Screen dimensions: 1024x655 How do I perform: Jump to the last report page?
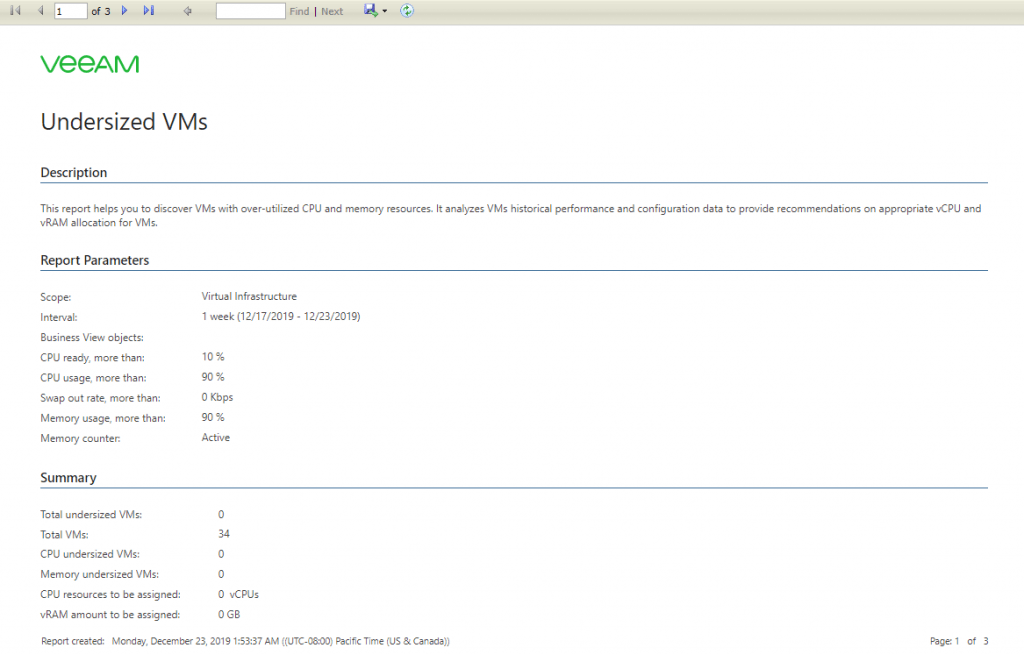click(149, 10)
